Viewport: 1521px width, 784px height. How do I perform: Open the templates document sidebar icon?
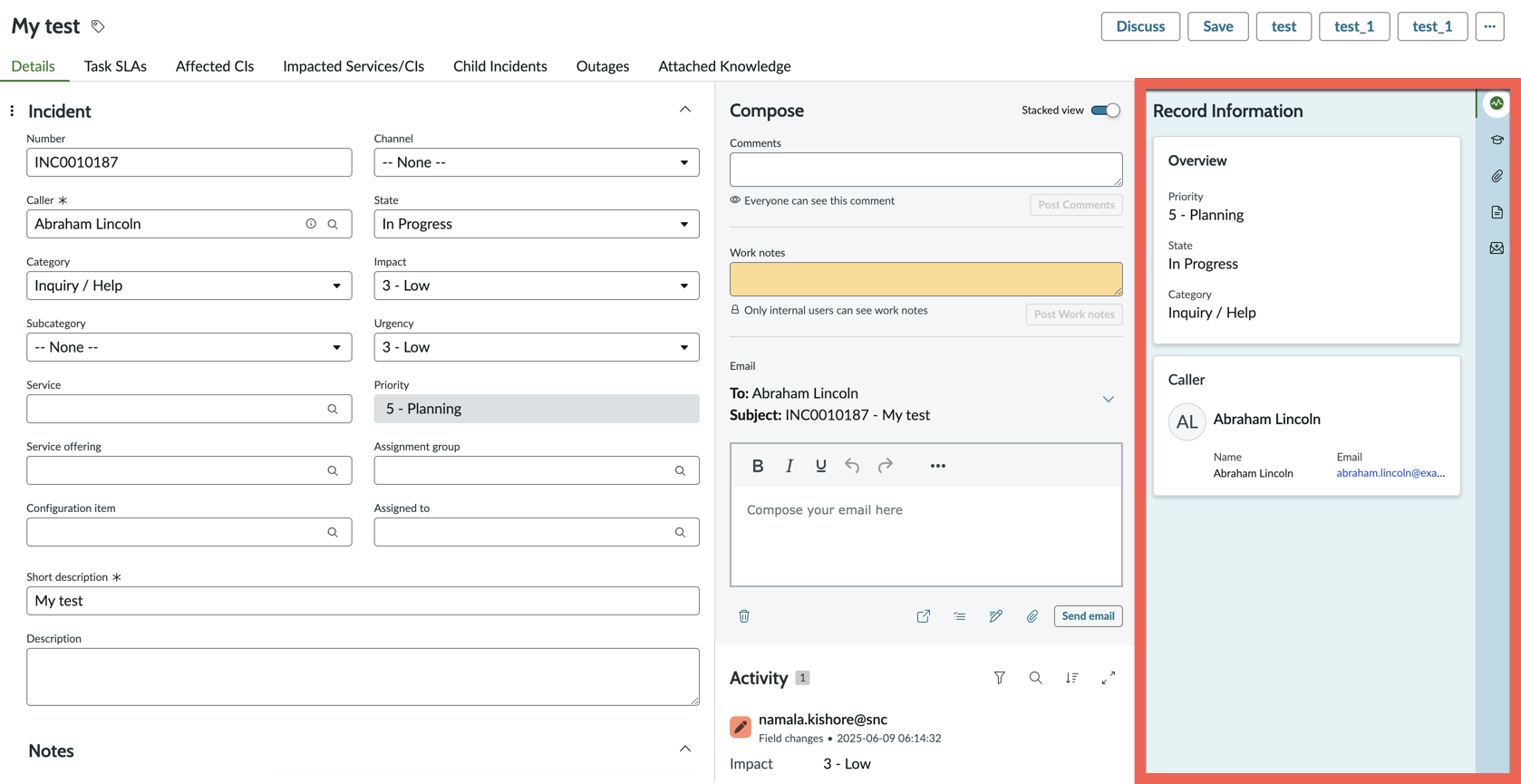[x=1497, y=212]
